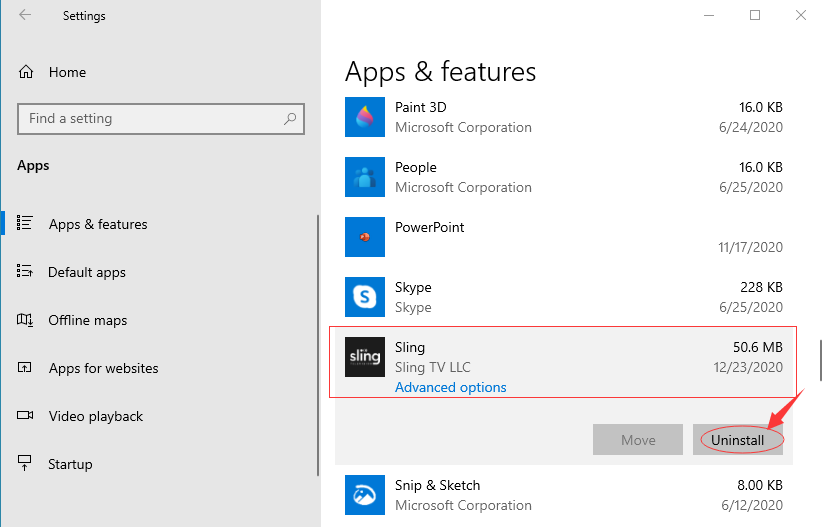824x527 pixels.
Task: Click the Snip & Sketch app icon
Action: [365, 495]
